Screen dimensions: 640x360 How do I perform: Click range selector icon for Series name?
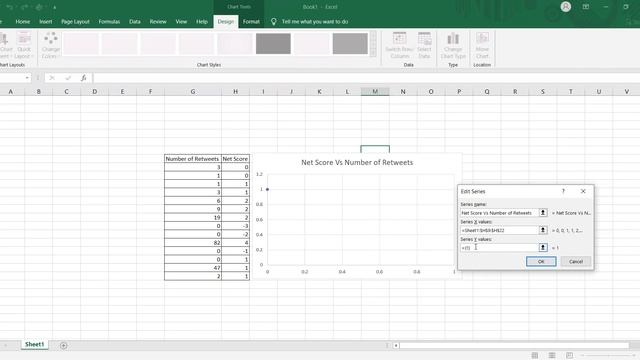tap(543, 213)
